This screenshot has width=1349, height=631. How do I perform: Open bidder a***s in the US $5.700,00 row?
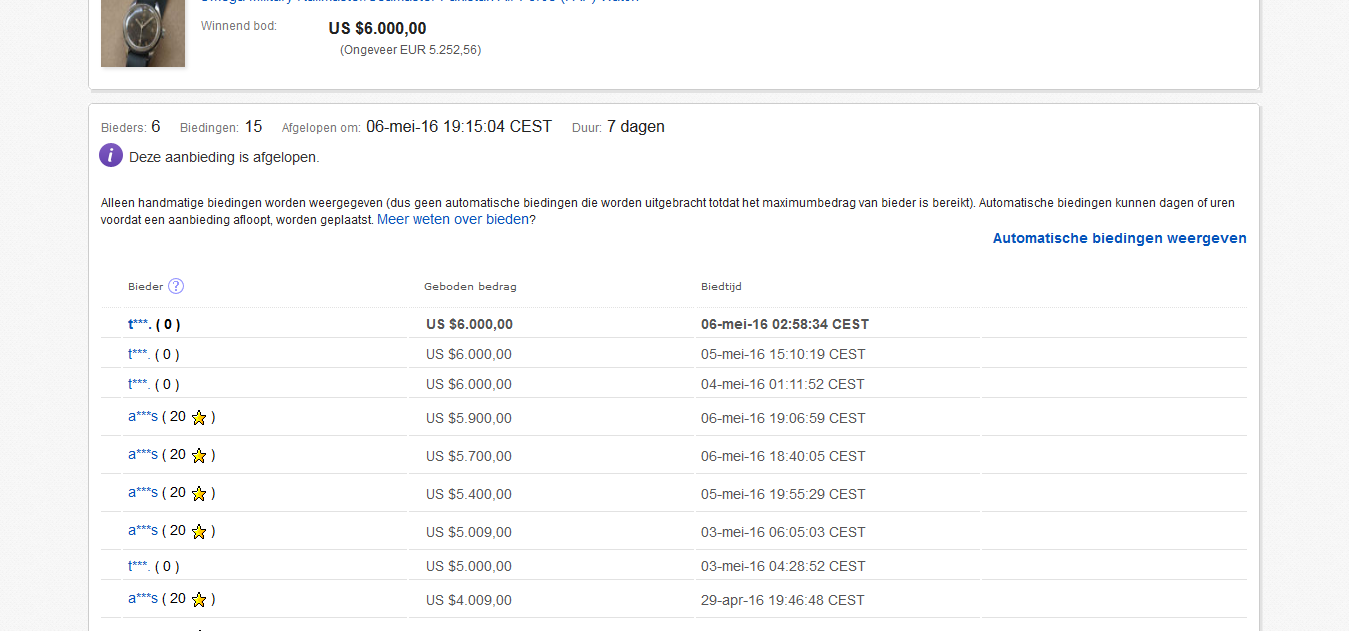[x=143, y=454]
